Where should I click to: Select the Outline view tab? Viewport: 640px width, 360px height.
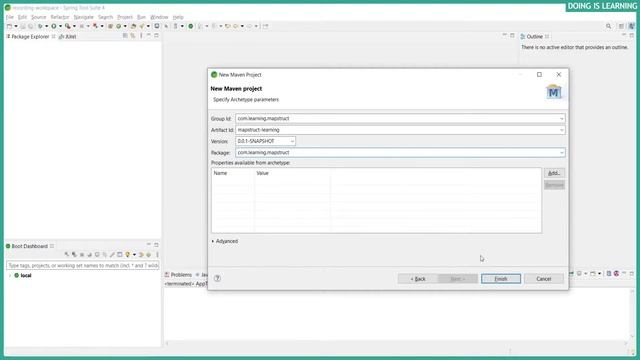[534, 37]
